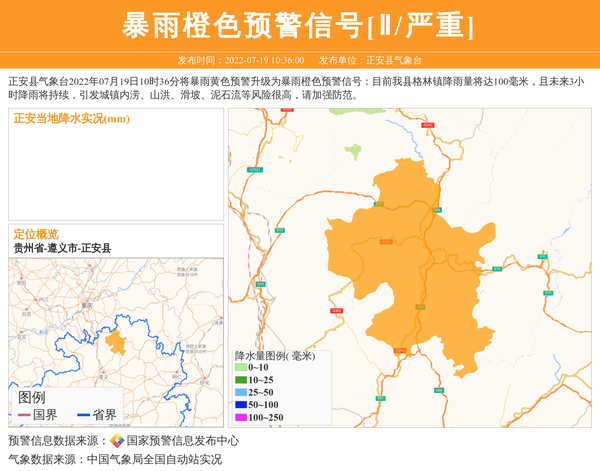Click the 暴雨橙色预警信号 title banner
This screenshot has width=600, height=471.
299,25
